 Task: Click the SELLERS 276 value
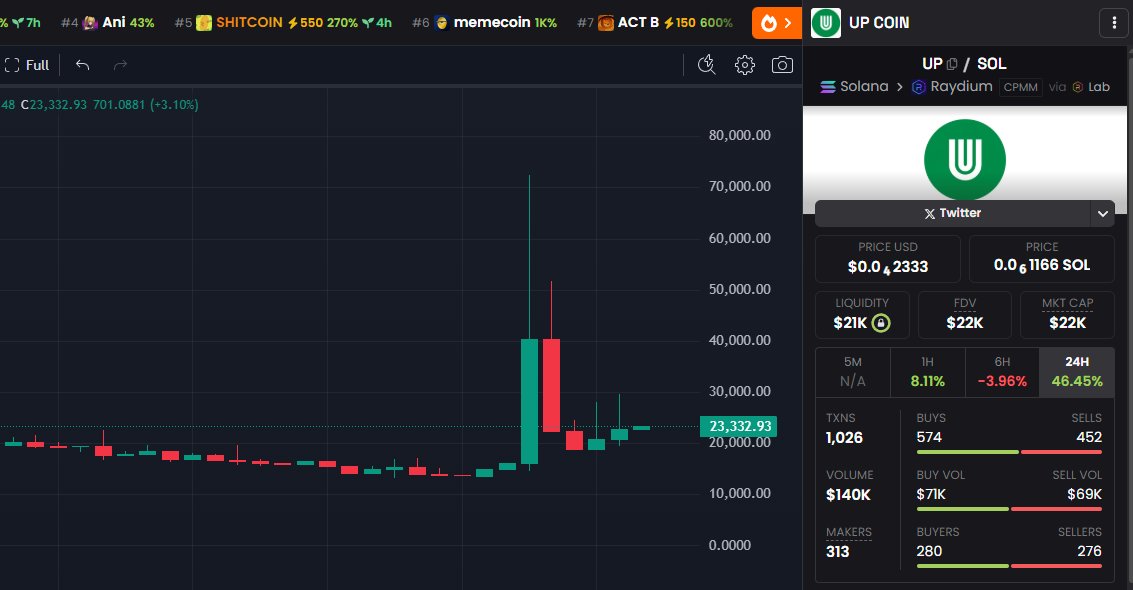click(x=1090, y=551)
